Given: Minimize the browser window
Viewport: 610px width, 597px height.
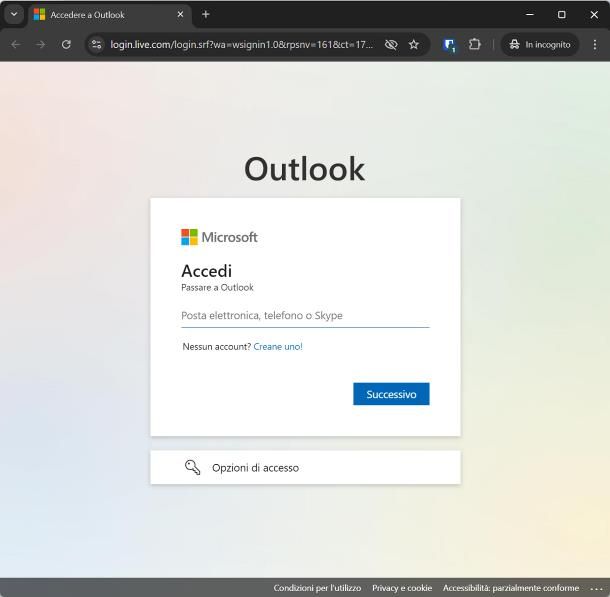Looking at the screenshot, I should [529, 14].
